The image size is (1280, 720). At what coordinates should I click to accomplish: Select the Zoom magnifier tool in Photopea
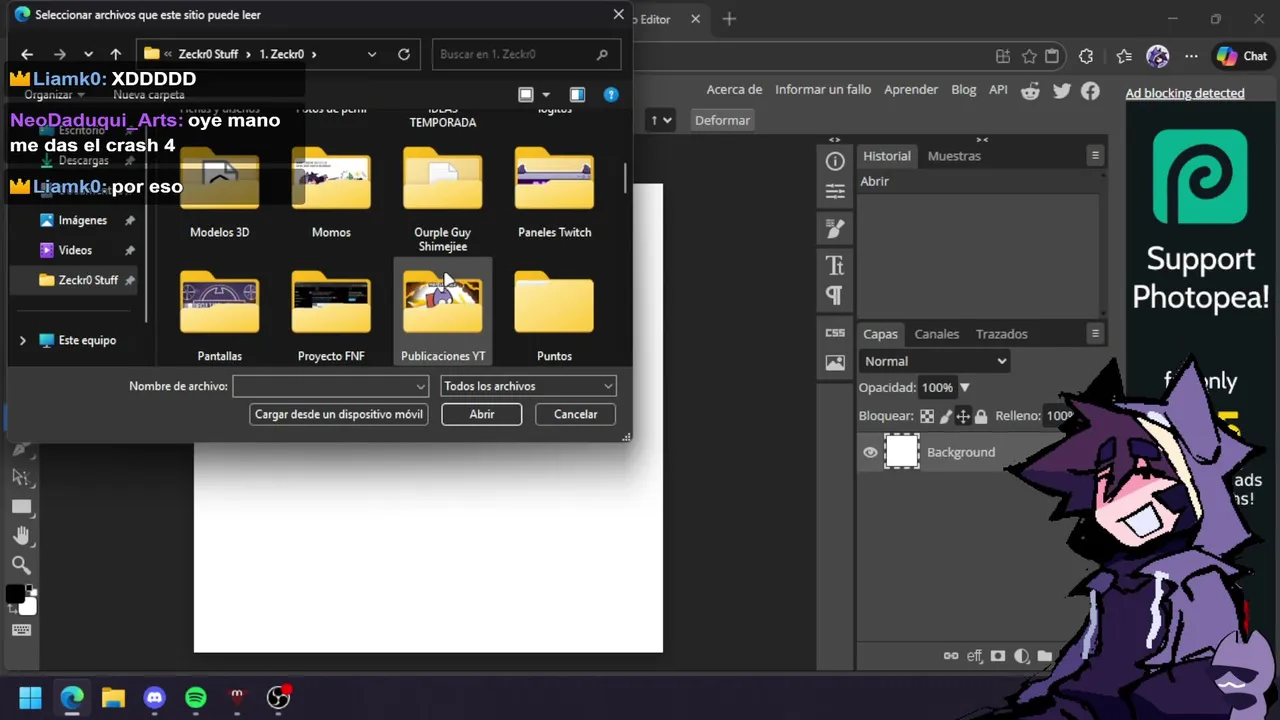point(21,566)
